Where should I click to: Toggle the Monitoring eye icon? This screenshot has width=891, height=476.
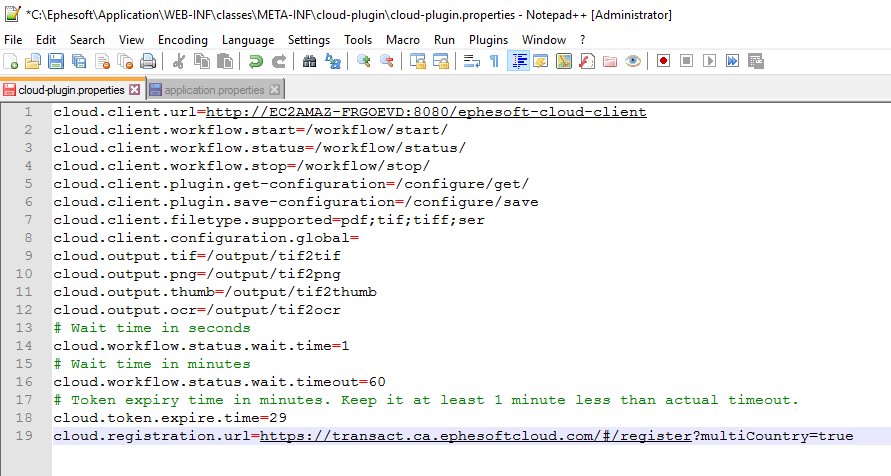(x=633, y=61)
